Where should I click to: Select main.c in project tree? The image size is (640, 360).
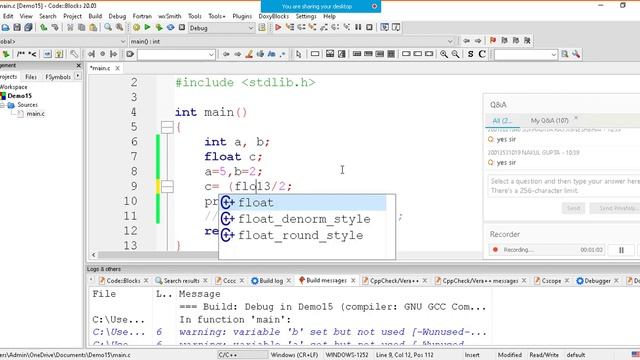click(x=36, y=114)
